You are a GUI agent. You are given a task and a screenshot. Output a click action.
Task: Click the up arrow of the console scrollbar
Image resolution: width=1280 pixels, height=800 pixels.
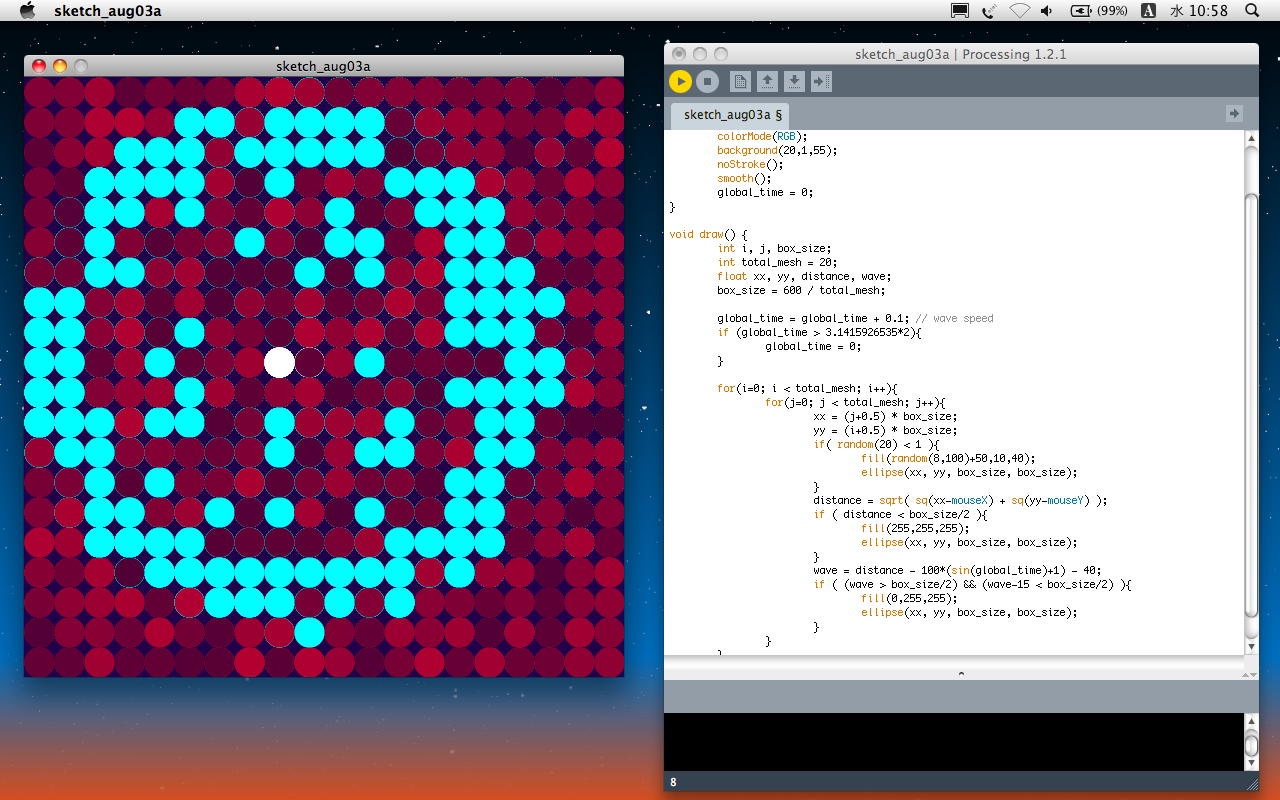(1251, 722)
